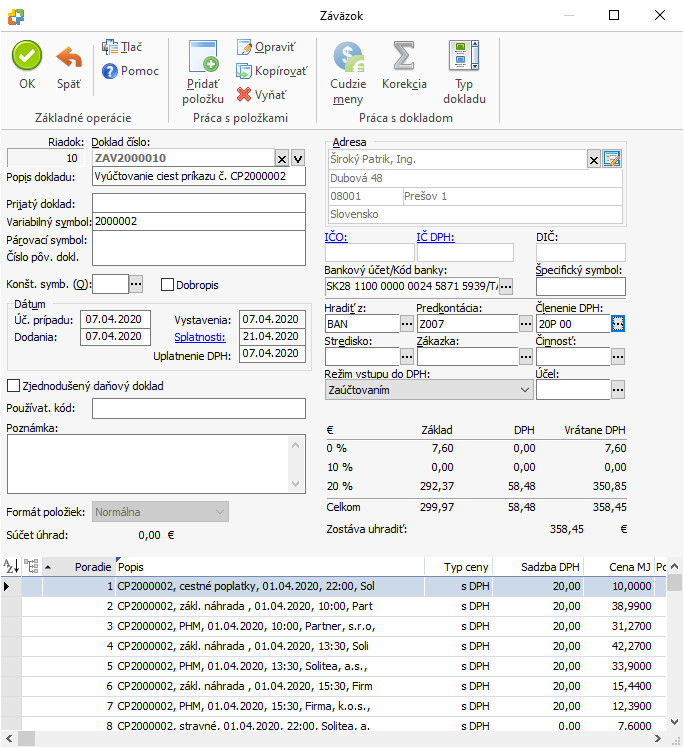
Task: Click Pridať položku to add item
Action: (203, 60)
